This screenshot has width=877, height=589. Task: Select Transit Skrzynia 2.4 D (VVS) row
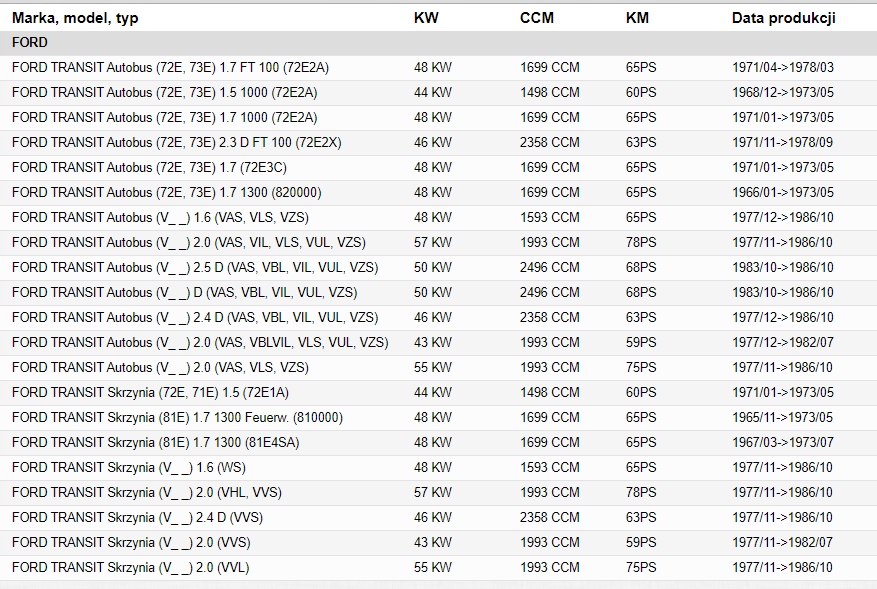tap(138, 518)
